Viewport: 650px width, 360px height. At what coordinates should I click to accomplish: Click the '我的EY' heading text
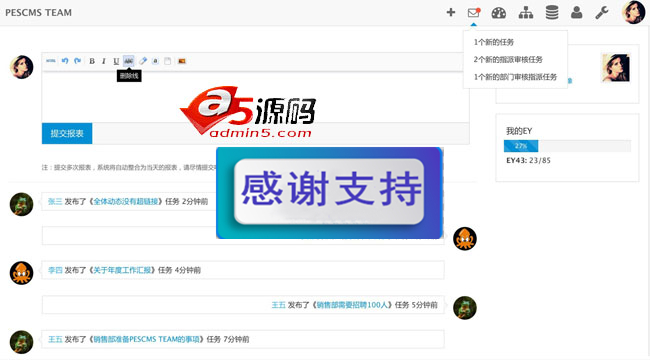519,131
